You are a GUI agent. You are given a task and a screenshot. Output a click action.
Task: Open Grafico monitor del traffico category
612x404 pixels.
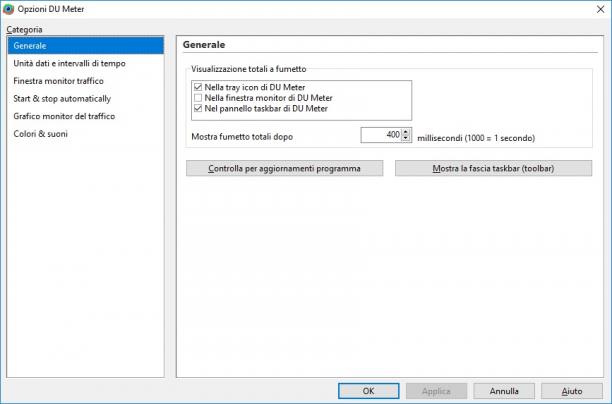tap(85, 116)
